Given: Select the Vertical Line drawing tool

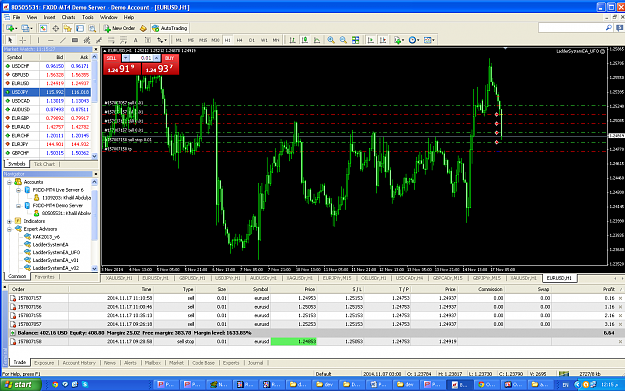Looking at the screenshot, I should click(x=38, y=40).
